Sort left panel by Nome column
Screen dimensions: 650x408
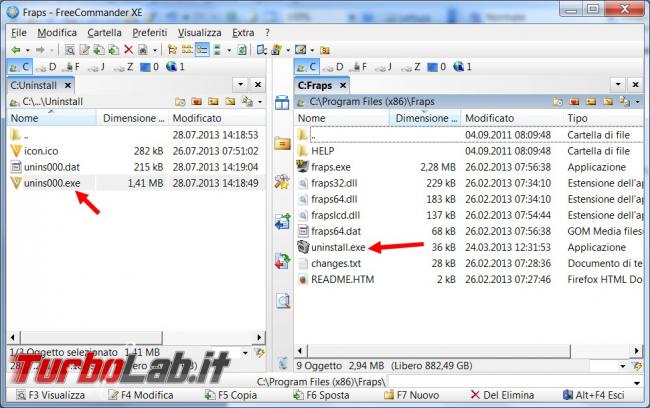[52, 118]
